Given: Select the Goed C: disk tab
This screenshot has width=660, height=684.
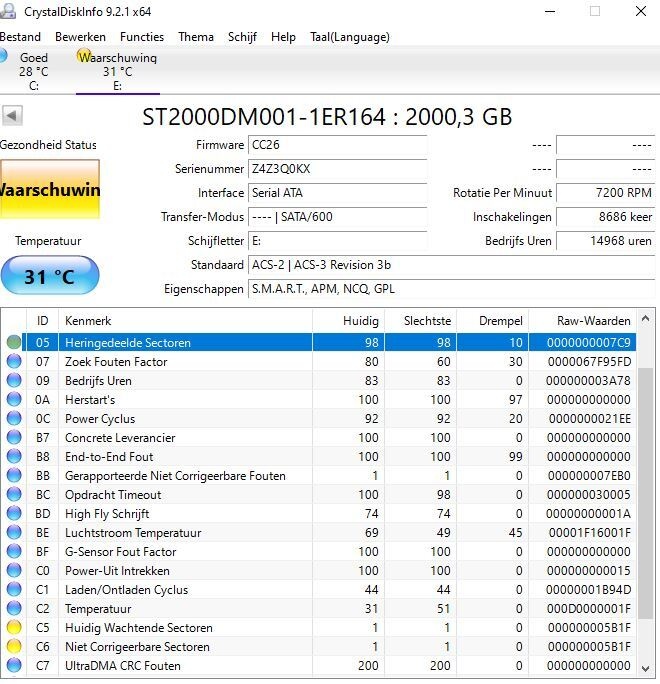Looking at the screenshot, I should point(34,71).
